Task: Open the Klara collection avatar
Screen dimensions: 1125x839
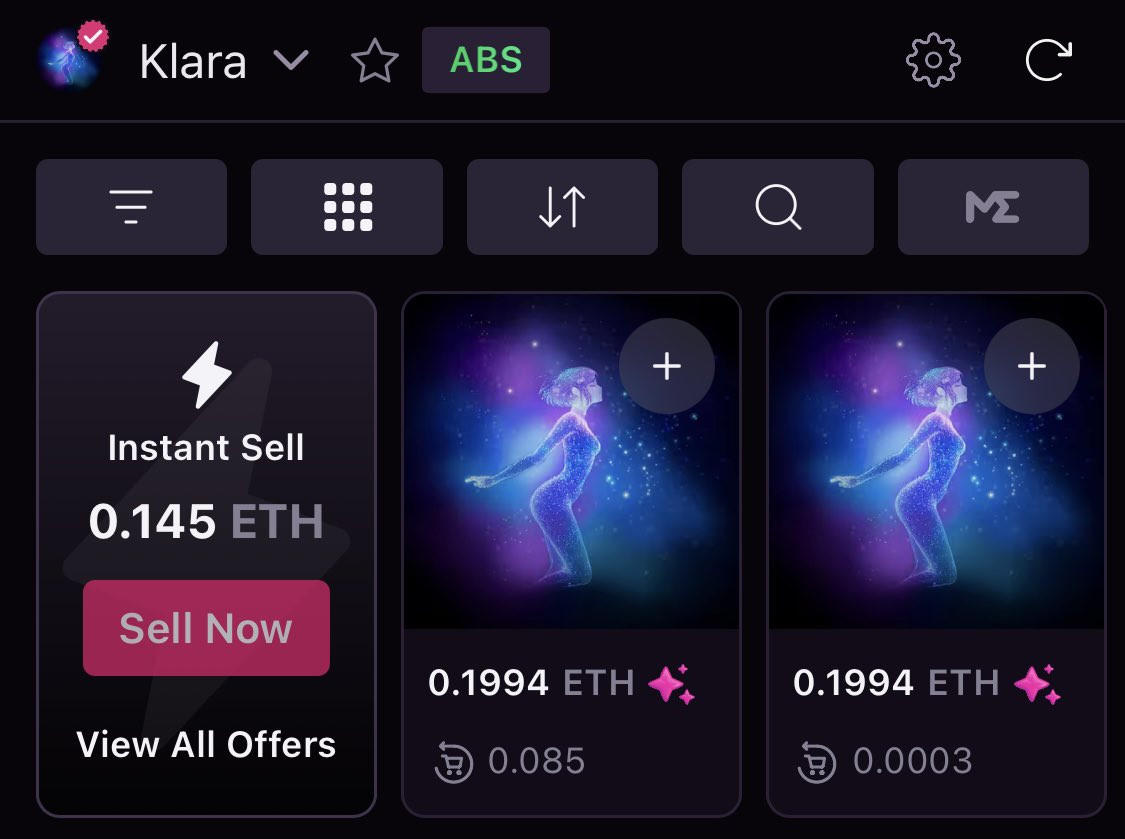Action: click(70, 59)
